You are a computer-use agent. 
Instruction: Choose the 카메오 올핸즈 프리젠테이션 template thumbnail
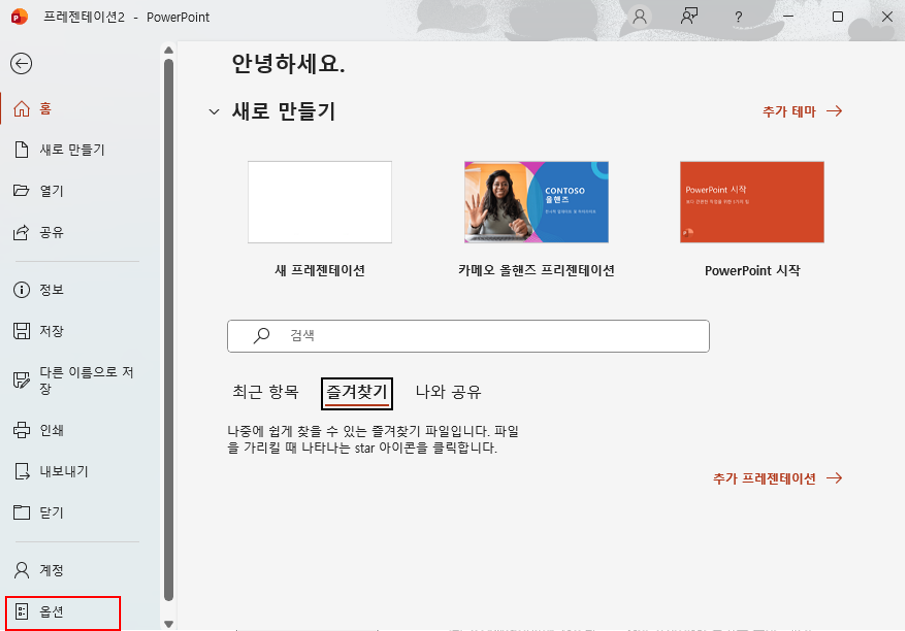[x=536, y=202]
